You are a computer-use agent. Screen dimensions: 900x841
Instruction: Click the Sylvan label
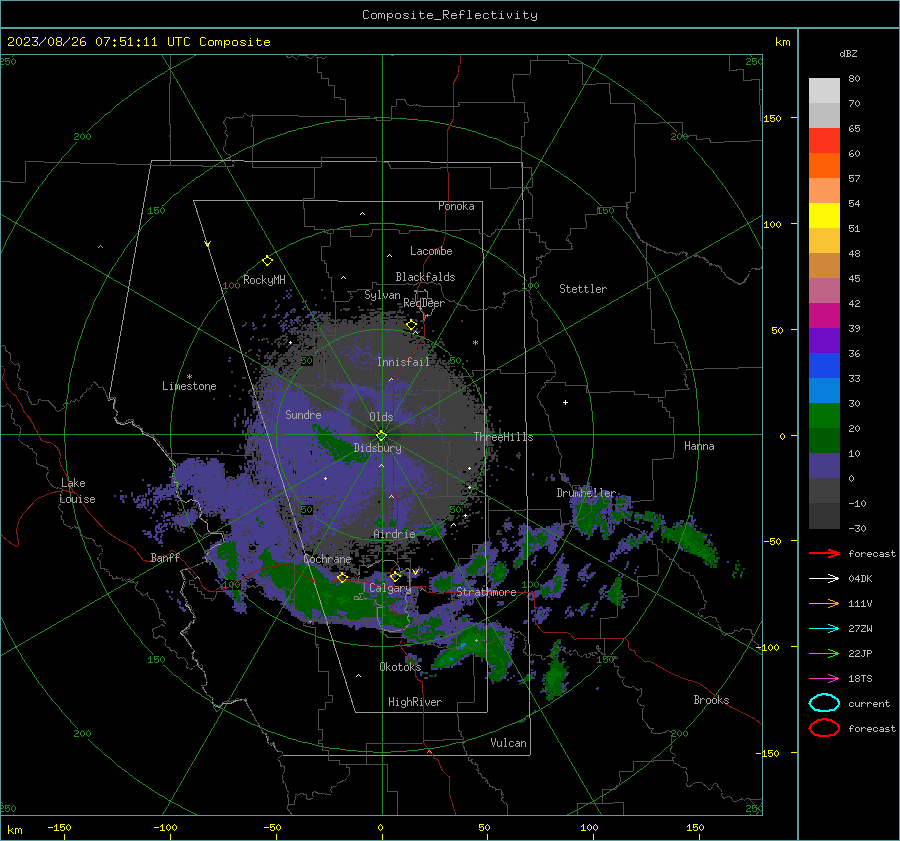click(382, 295)
